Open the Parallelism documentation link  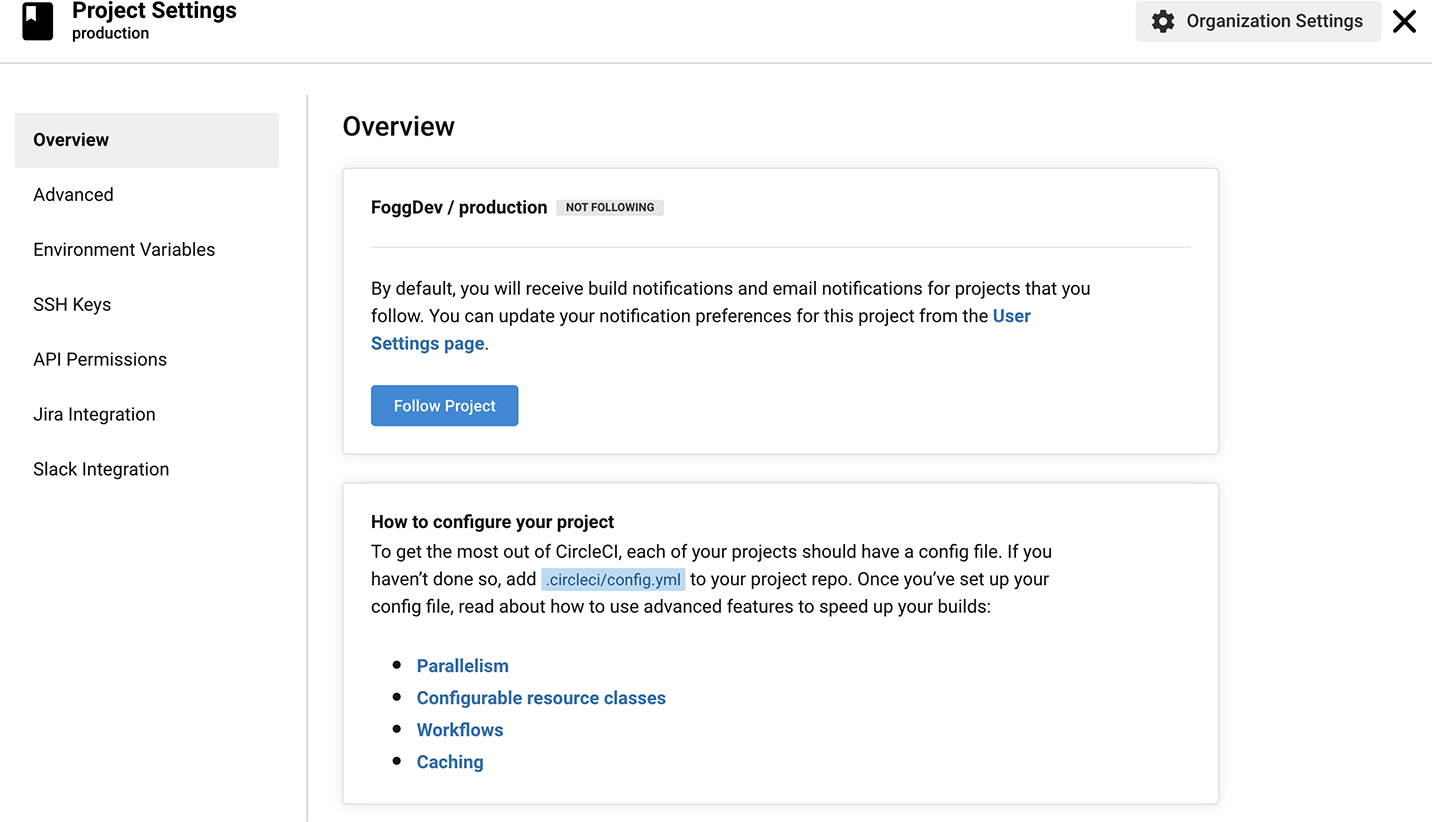(462, 666)
